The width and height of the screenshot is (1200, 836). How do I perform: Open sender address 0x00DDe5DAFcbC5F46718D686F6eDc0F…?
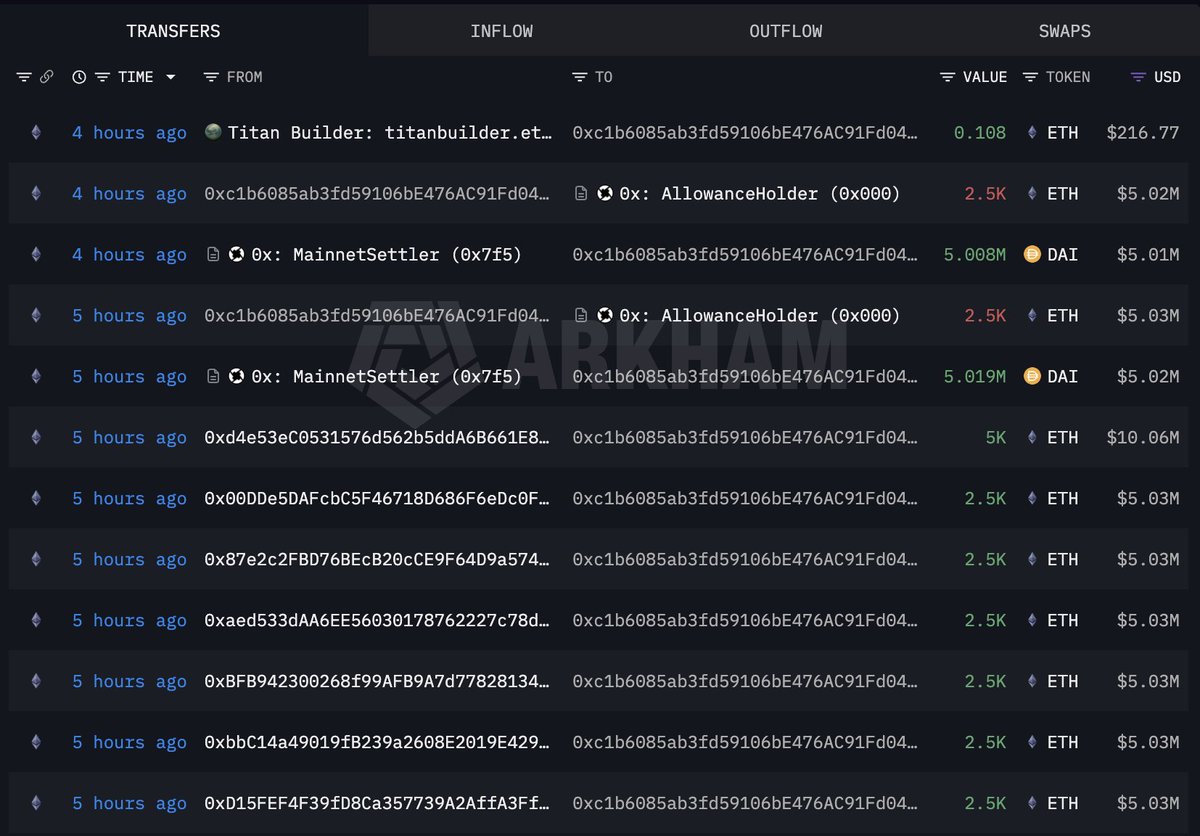click(377, 499)
